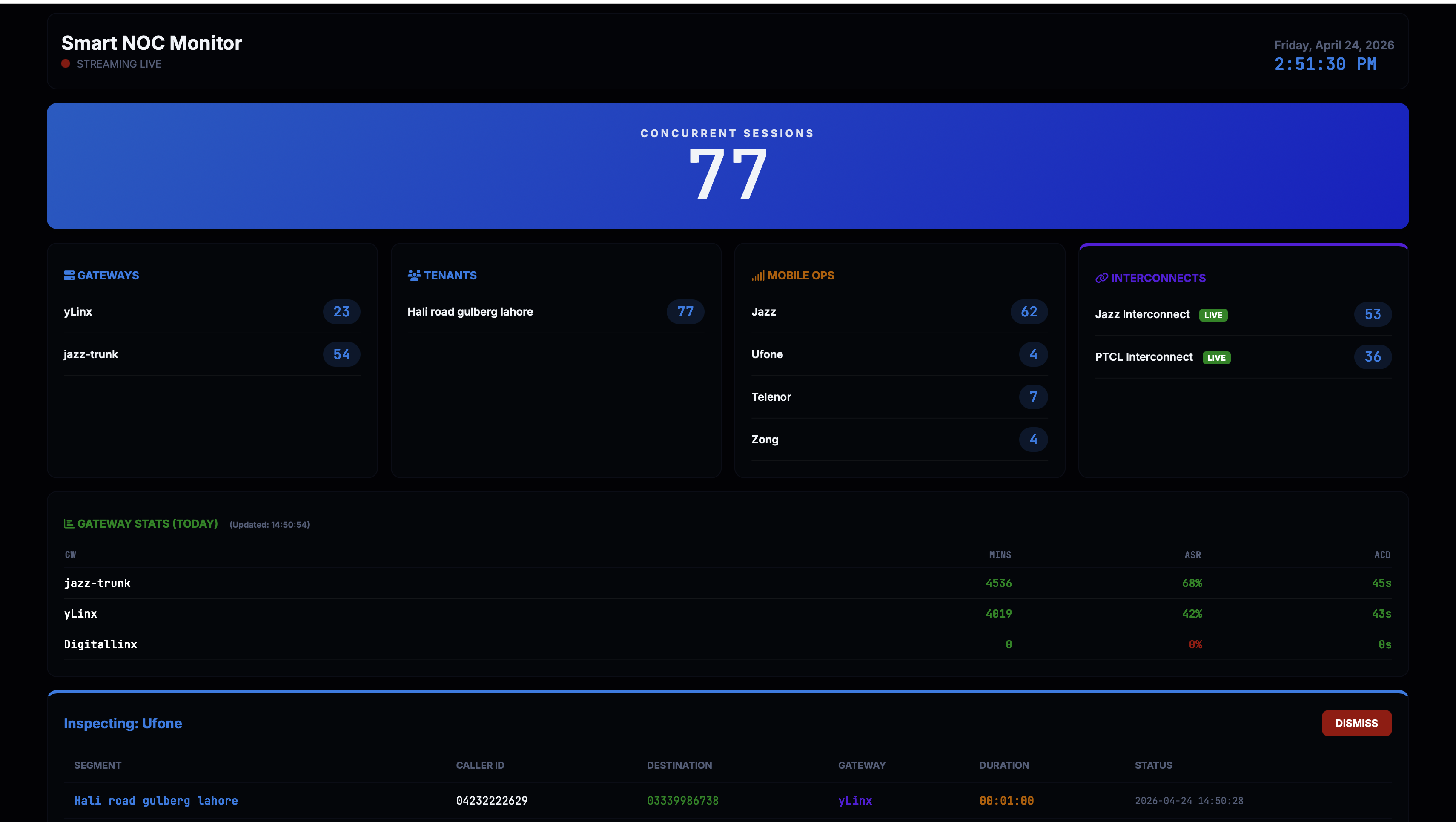Inspect the Zong mobile operator row

(899, 439)
